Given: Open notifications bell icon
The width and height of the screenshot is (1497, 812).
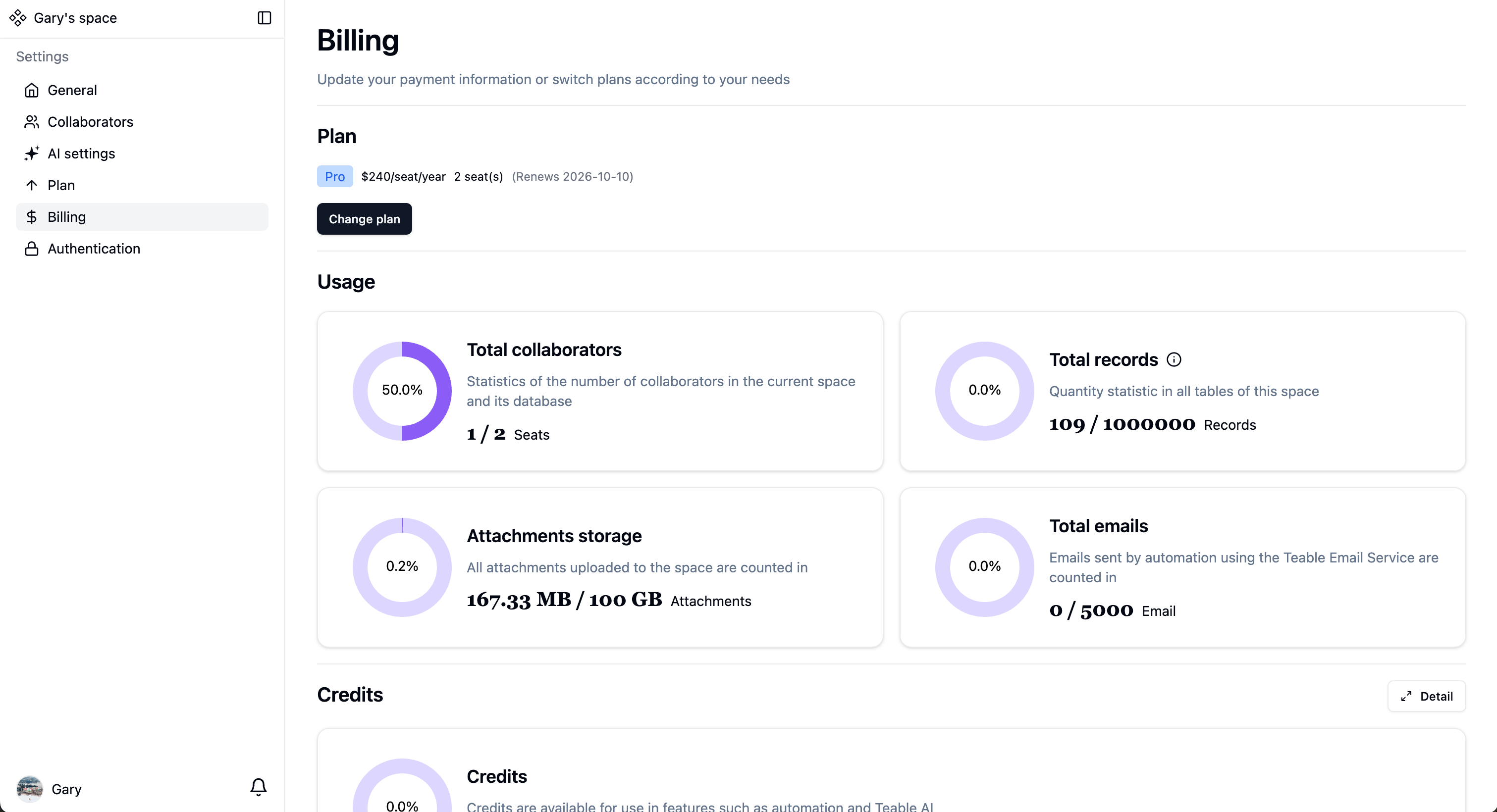Looking at the screenshot, I should 258,787.
